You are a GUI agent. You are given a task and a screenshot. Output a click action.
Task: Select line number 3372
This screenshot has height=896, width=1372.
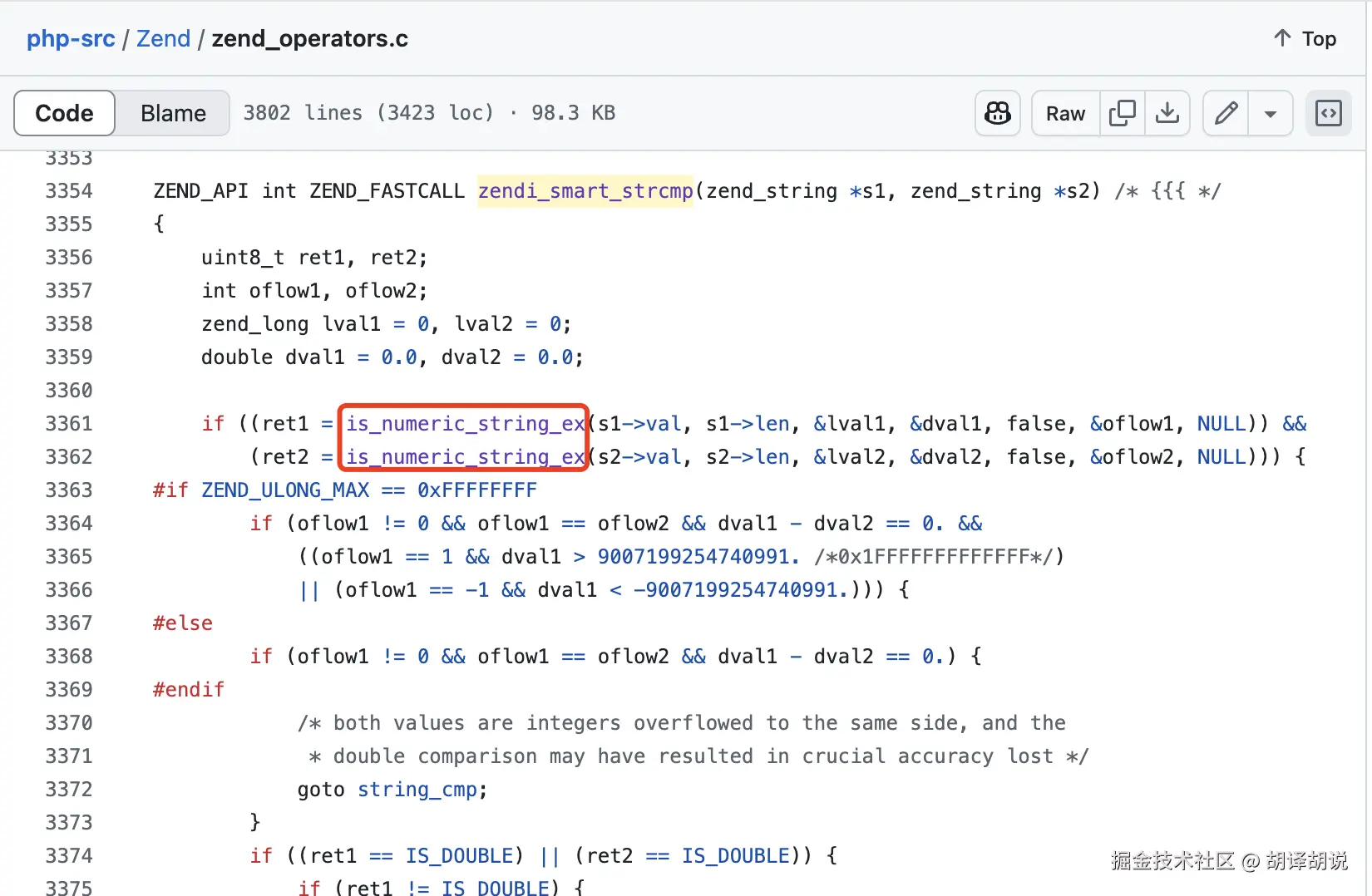(69, 790)
